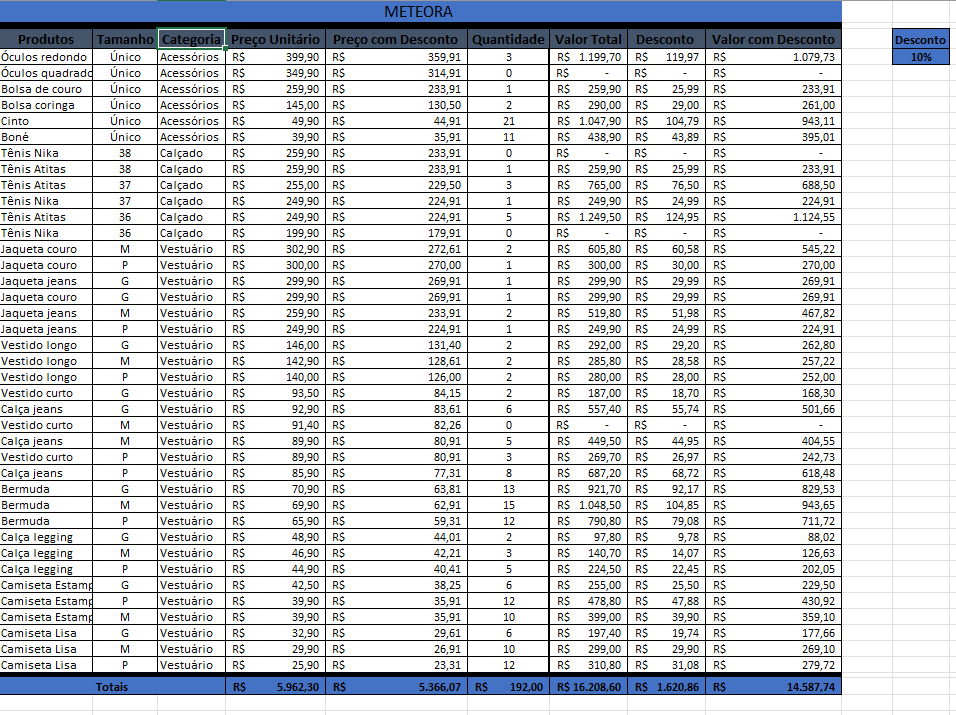Click discounted price 270,00 cell

tap(396, 265)
